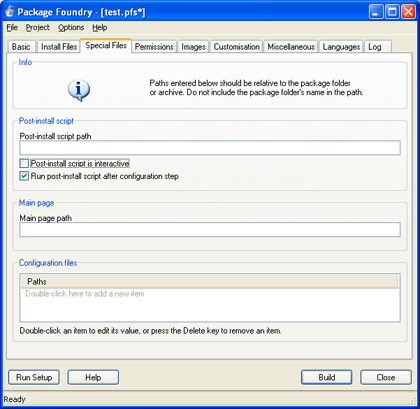
Task: Open the Help menu
Action: point(100,28)
